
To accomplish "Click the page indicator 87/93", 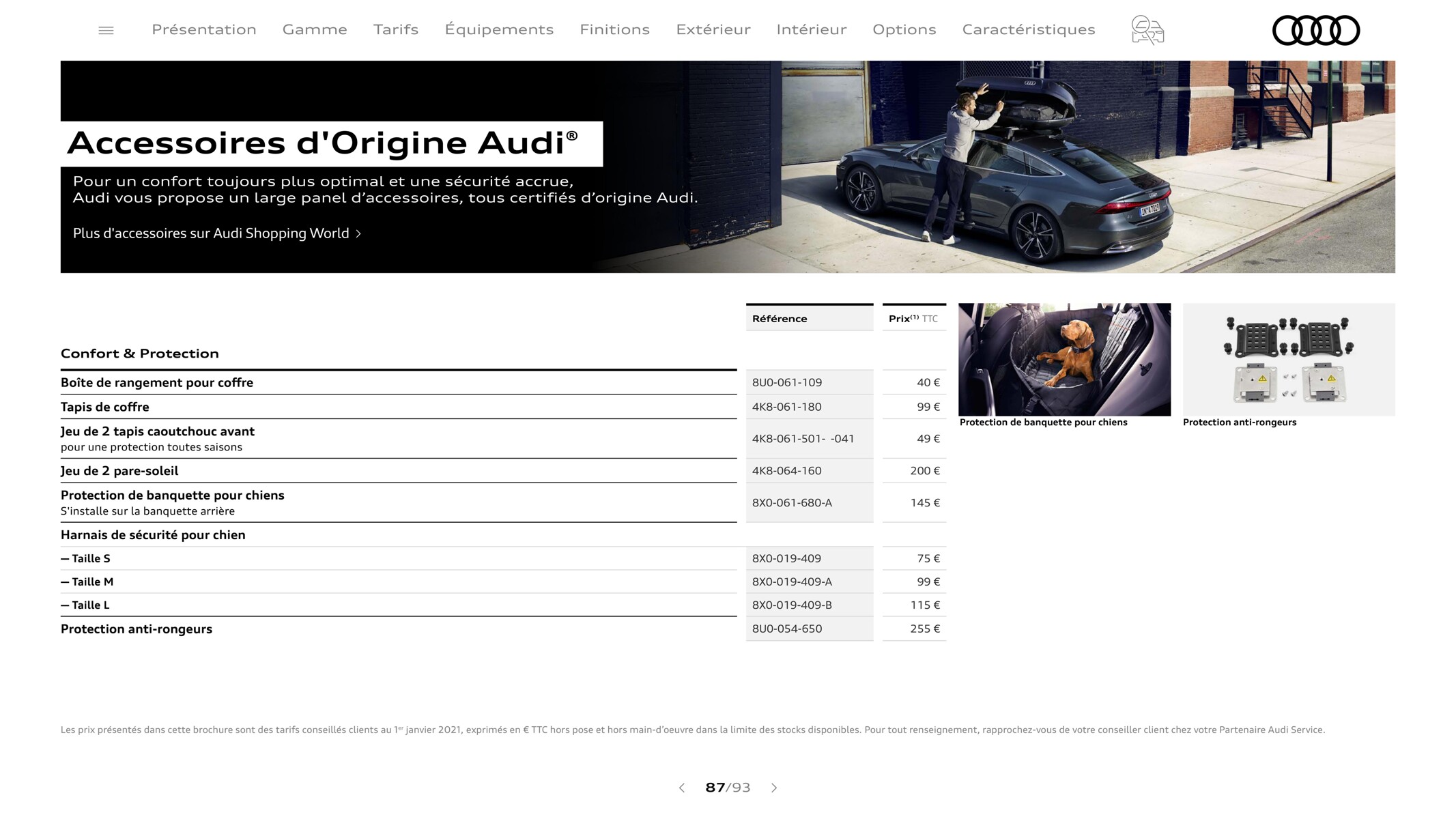I will [x=728, y=788].
